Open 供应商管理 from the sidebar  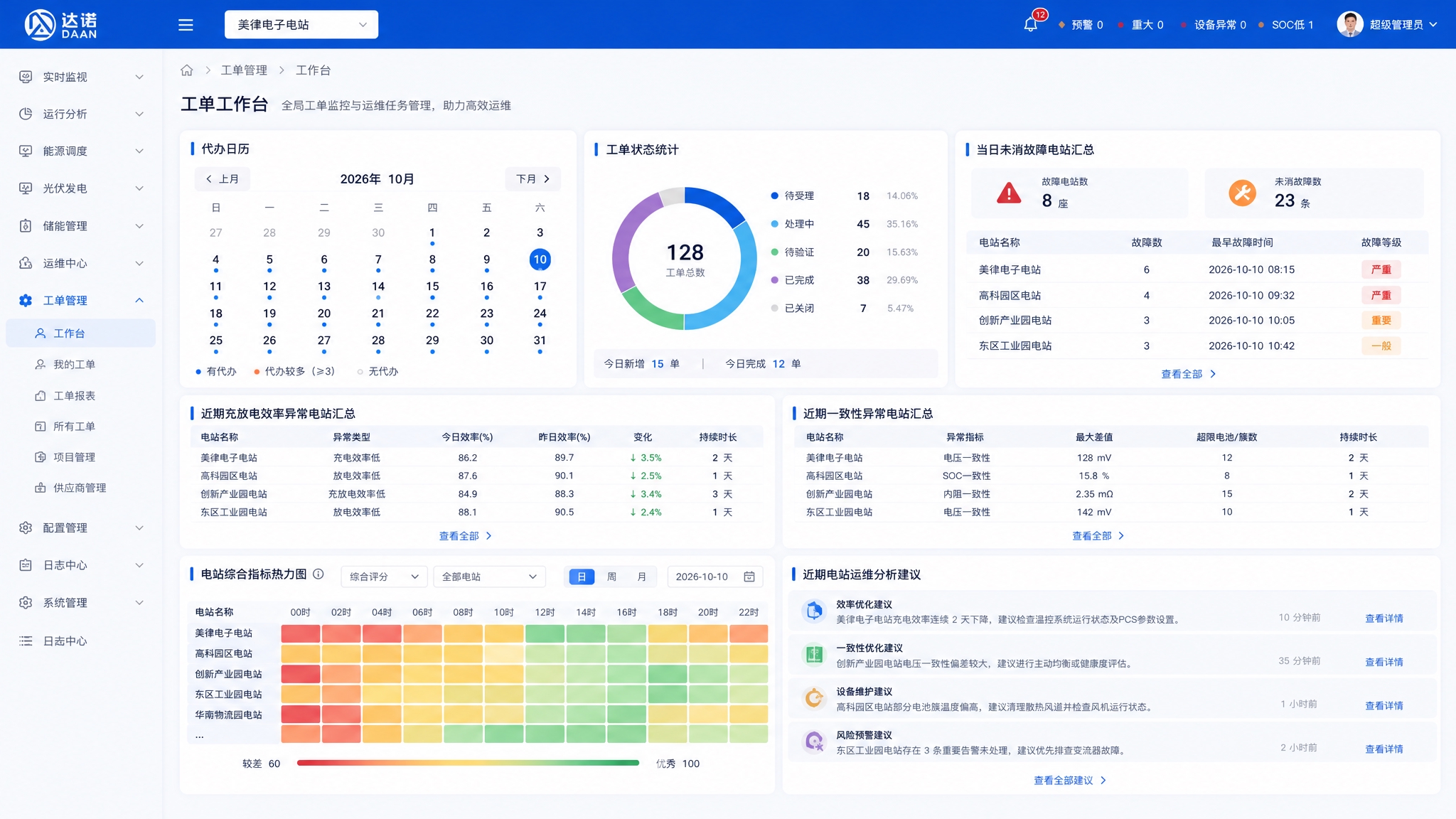click(x=80, y=488)
